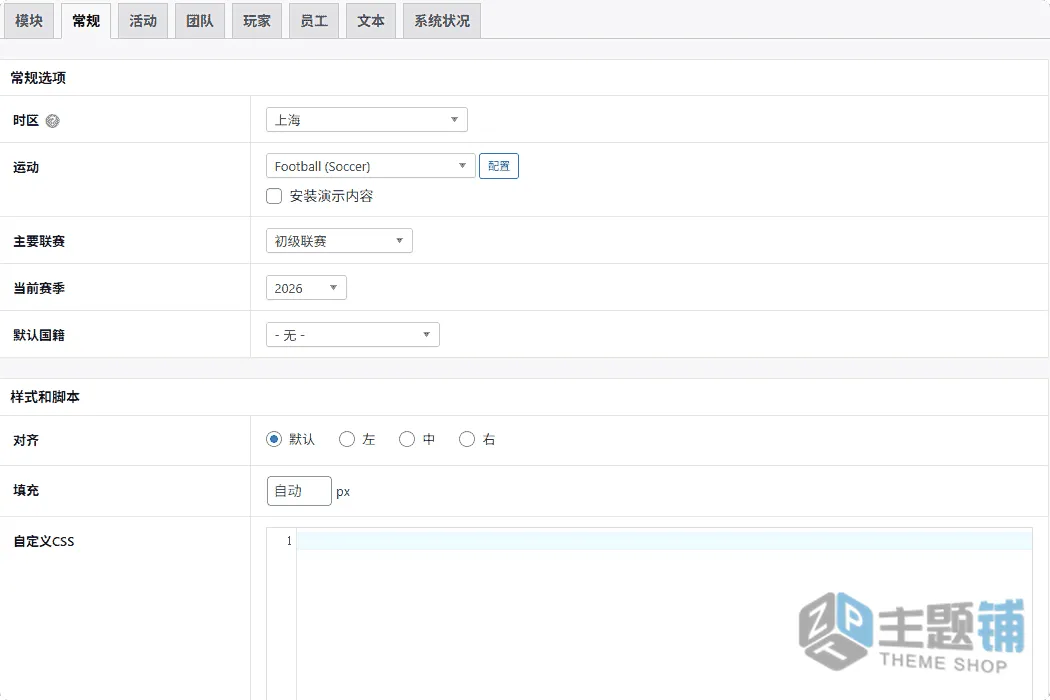Choose the 左 alignment radio button
This screenshot has width=1050, height=700.
click(x=347, y=439)
